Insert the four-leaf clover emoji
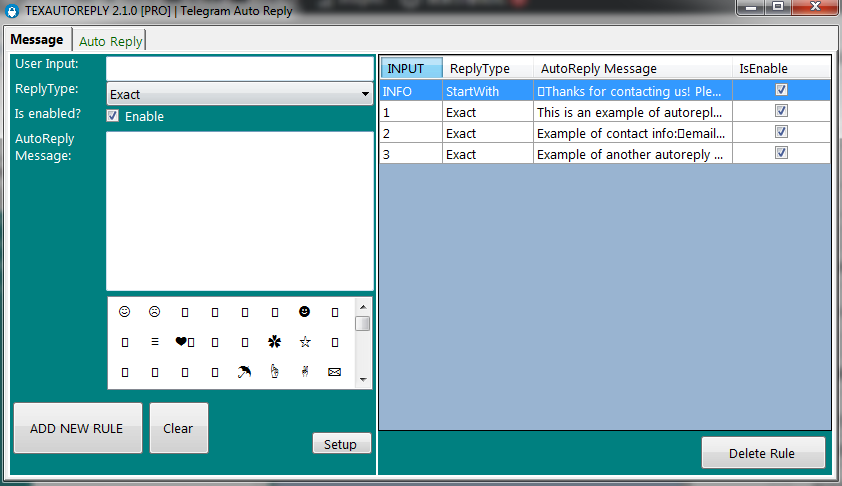 coord(274,342)
